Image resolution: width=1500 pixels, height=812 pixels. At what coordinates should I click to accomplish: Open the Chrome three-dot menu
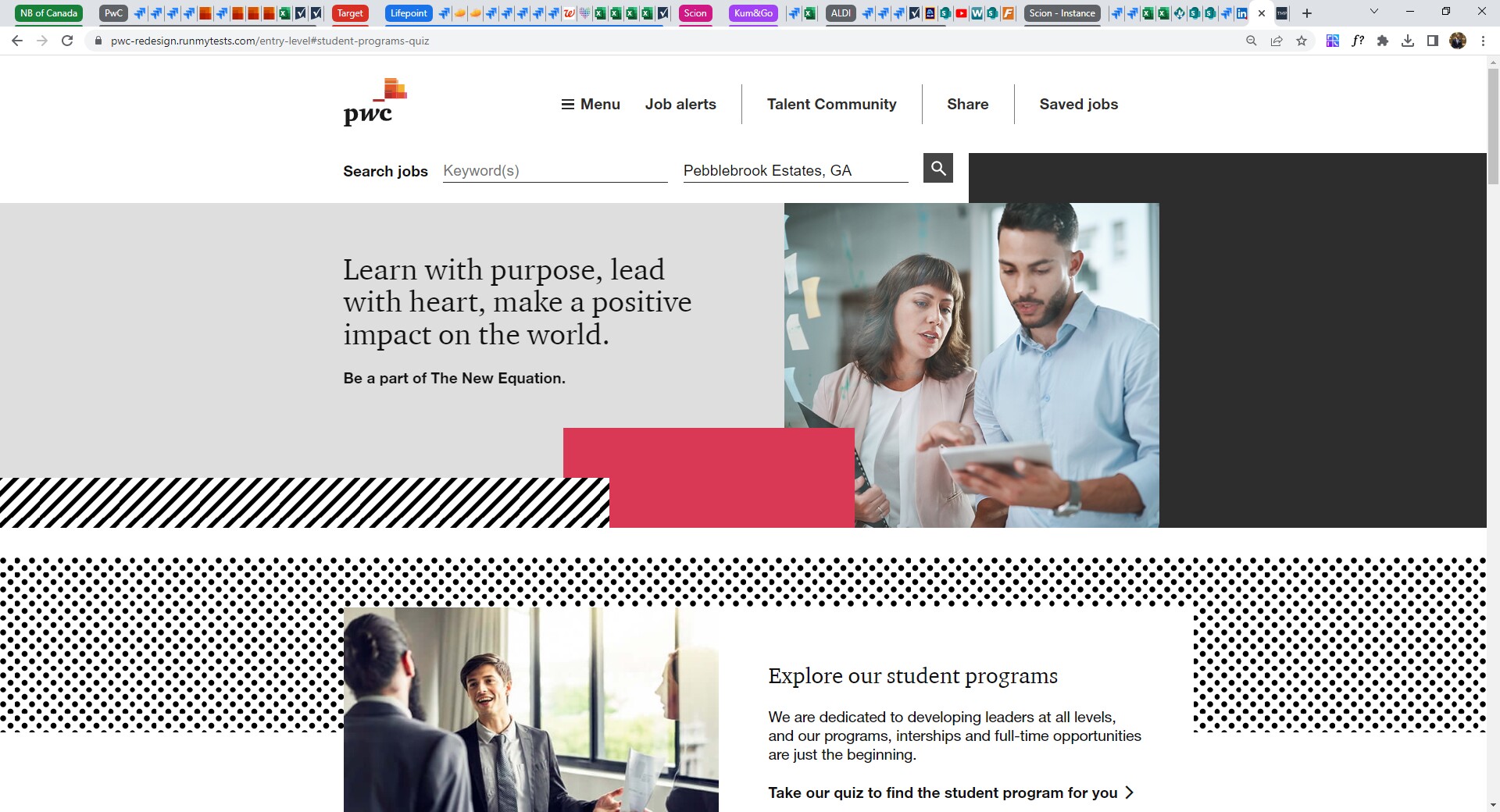click(1483, 41)
